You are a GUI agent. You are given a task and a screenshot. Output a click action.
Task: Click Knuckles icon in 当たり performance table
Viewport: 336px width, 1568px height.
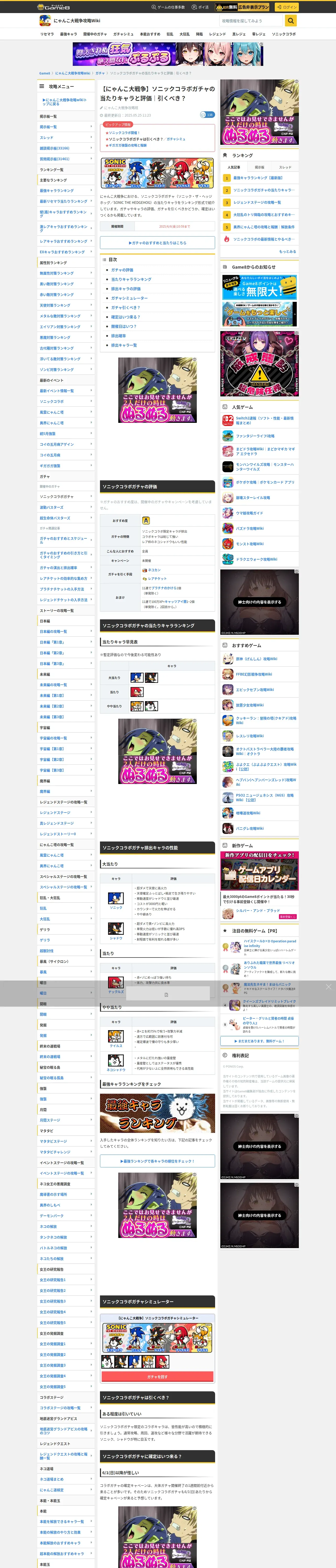[x=116, y=982]
